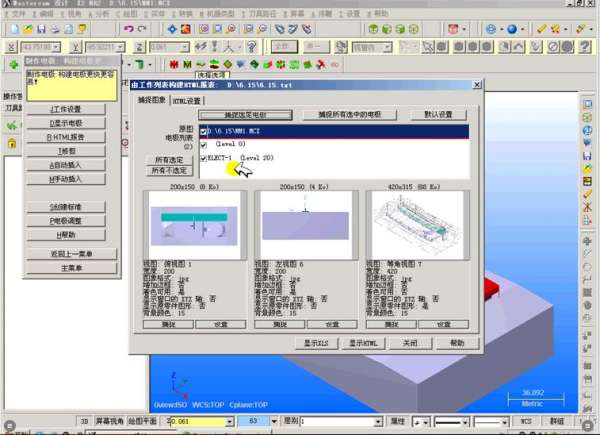Switch to the HTML设置 tab
Image resolution: width=600 pixels, height=435 pixels.
pos(186,101)
